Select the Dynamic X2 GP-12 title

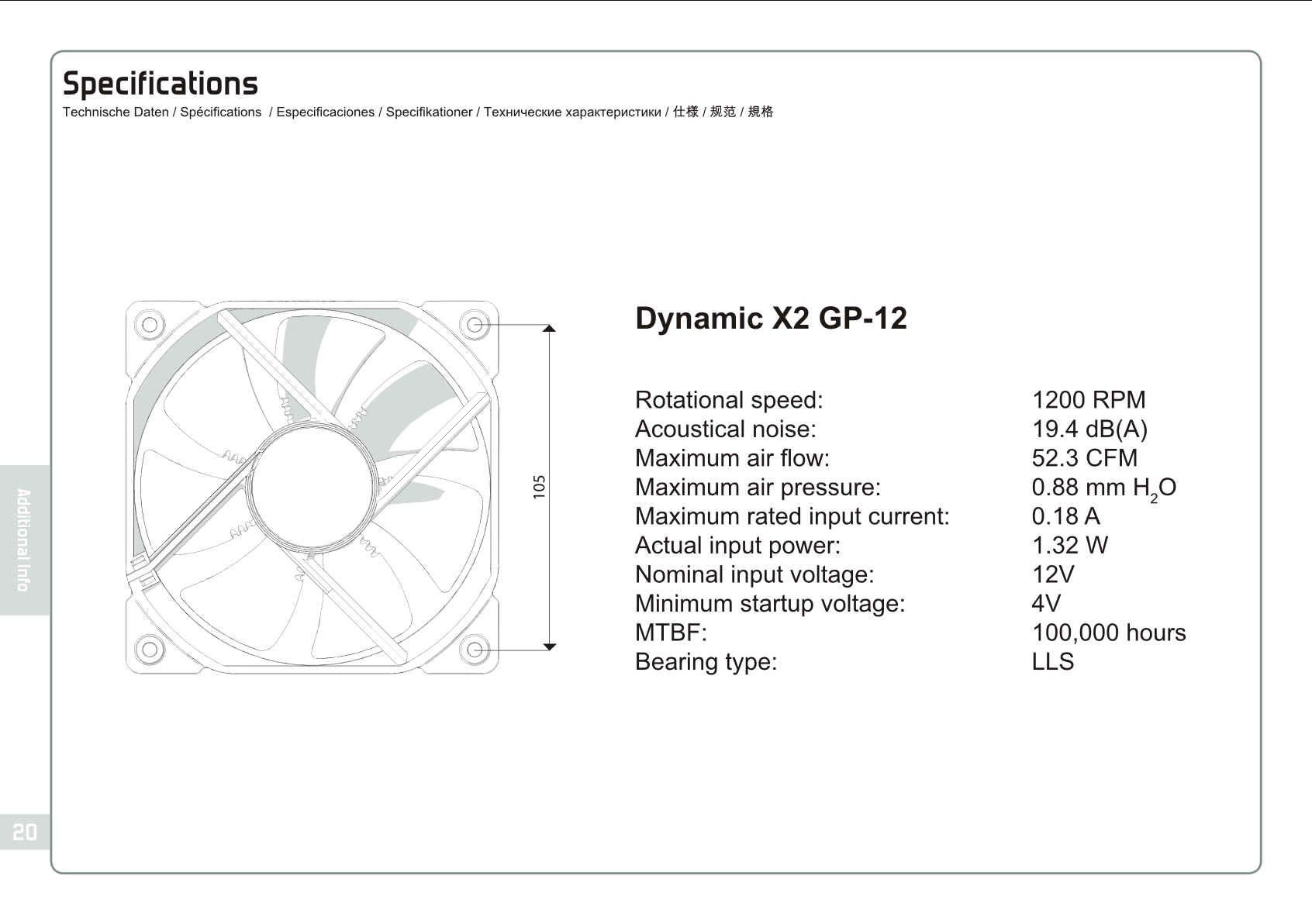click(x=771, y=319)
